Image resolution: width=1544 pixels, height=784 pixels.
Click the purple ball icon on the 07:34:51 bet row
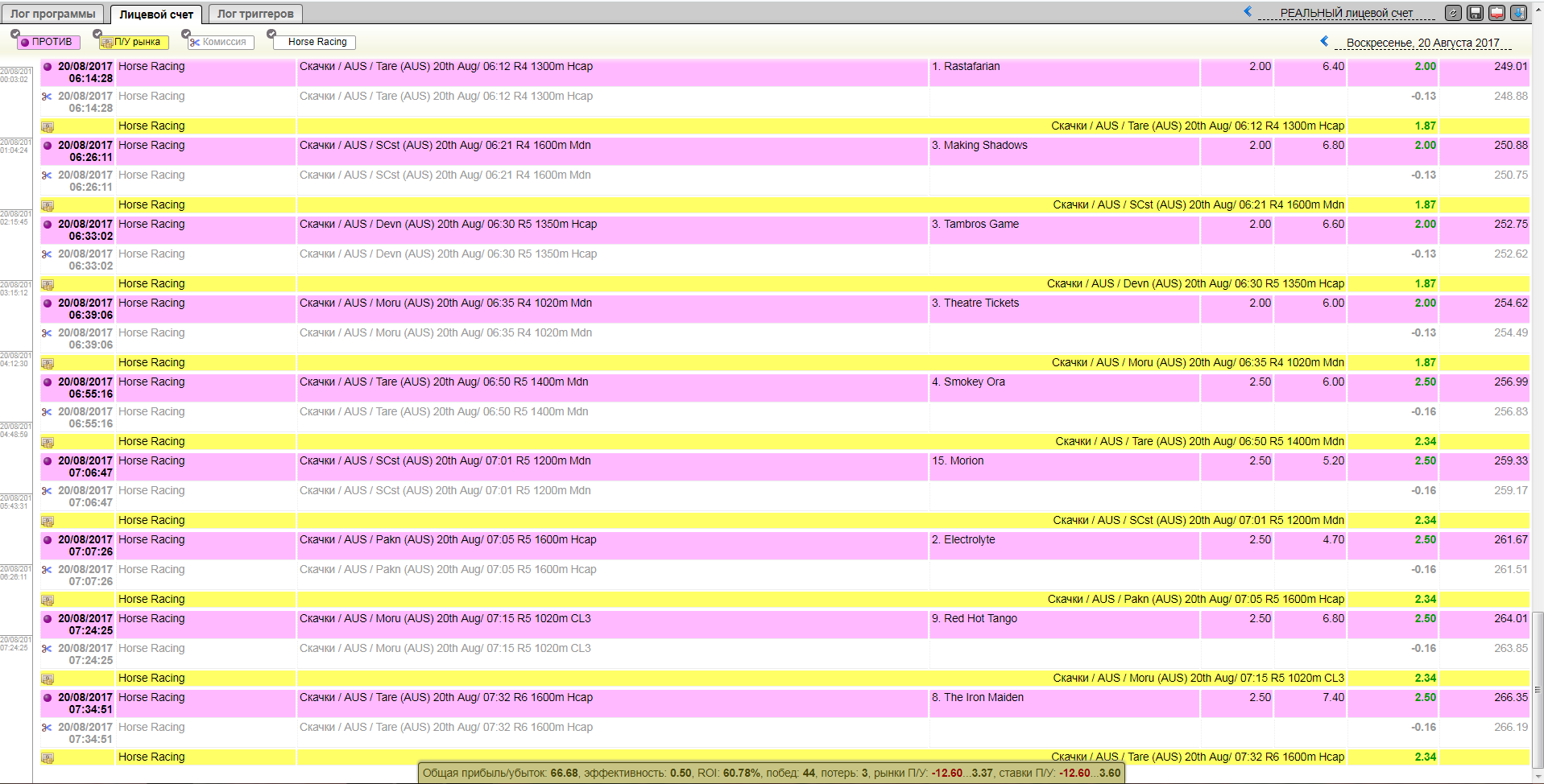point(48,698)
